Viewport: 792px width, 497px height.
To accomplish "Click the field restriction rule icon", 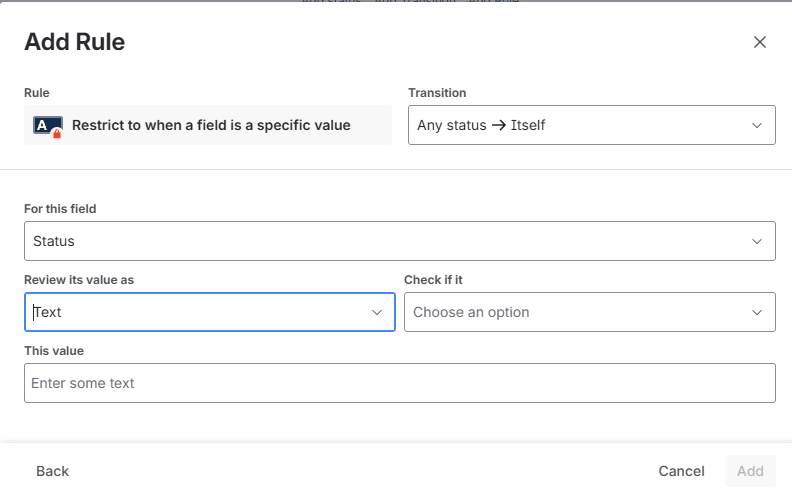I will coord(48,126).
